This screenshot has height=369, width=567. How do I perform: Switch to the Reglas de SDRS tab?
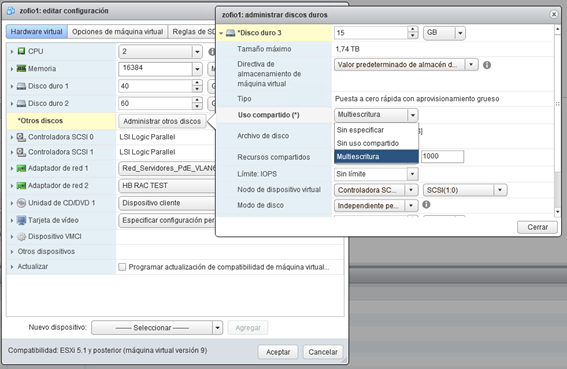[x=193, y=32]
